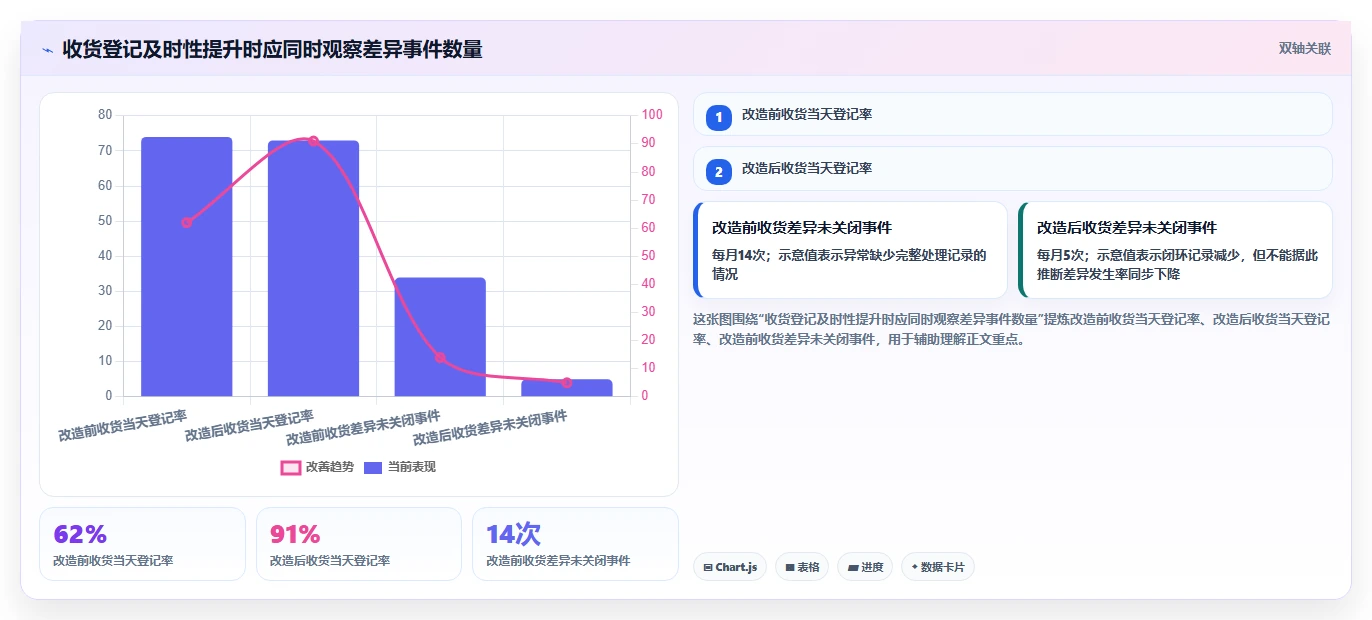
Task: Click the right axis value 100
Action: click(x=652, y=115)
